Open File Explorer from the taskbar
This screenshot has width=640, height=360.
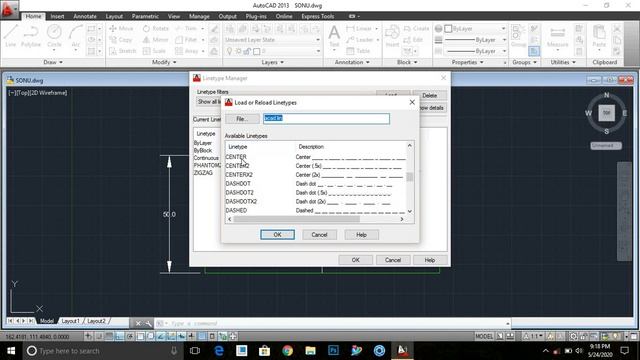click(x=310, y=351)
